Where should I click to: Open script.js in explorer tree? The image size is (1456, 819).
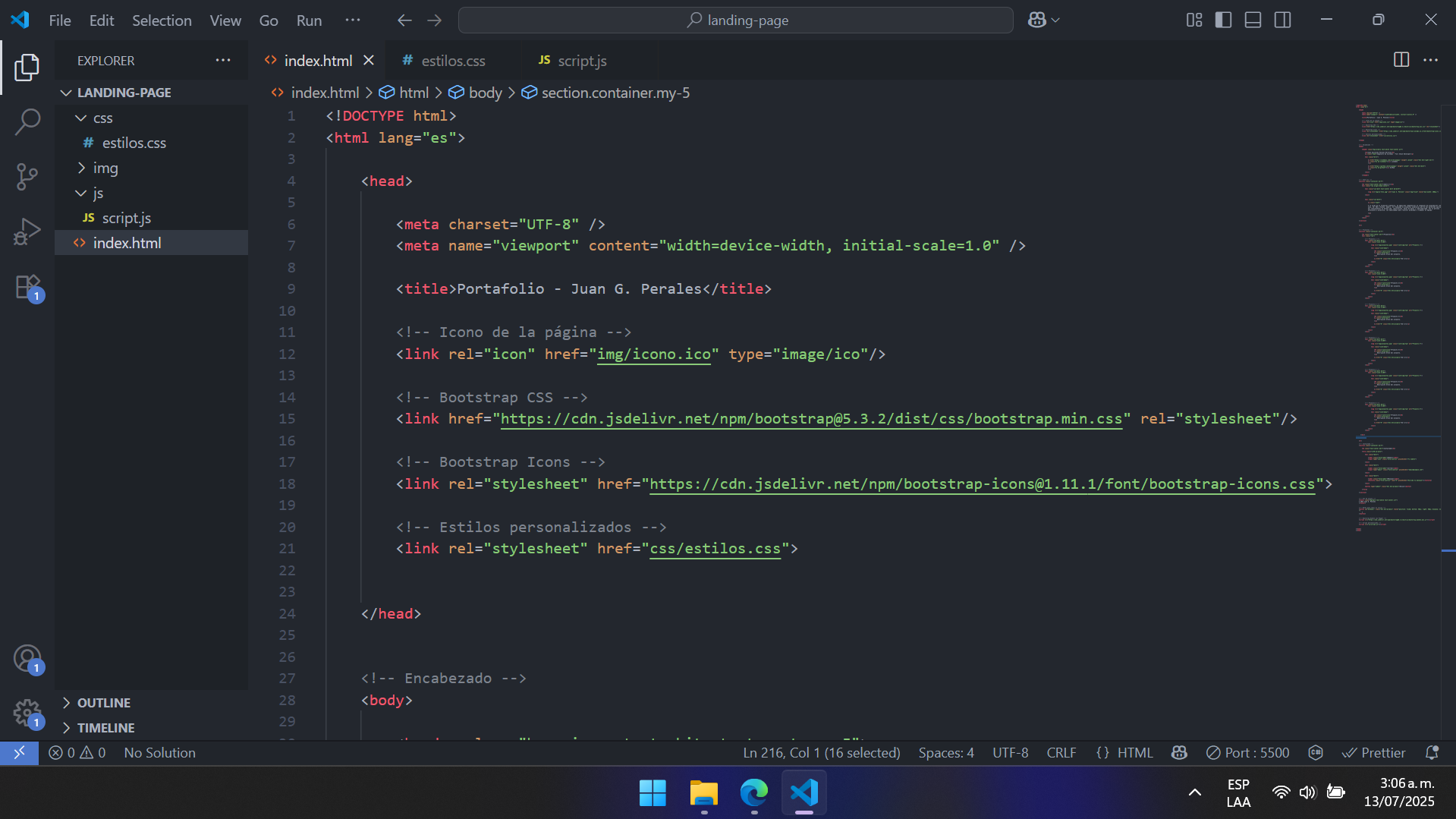[152, 218]
